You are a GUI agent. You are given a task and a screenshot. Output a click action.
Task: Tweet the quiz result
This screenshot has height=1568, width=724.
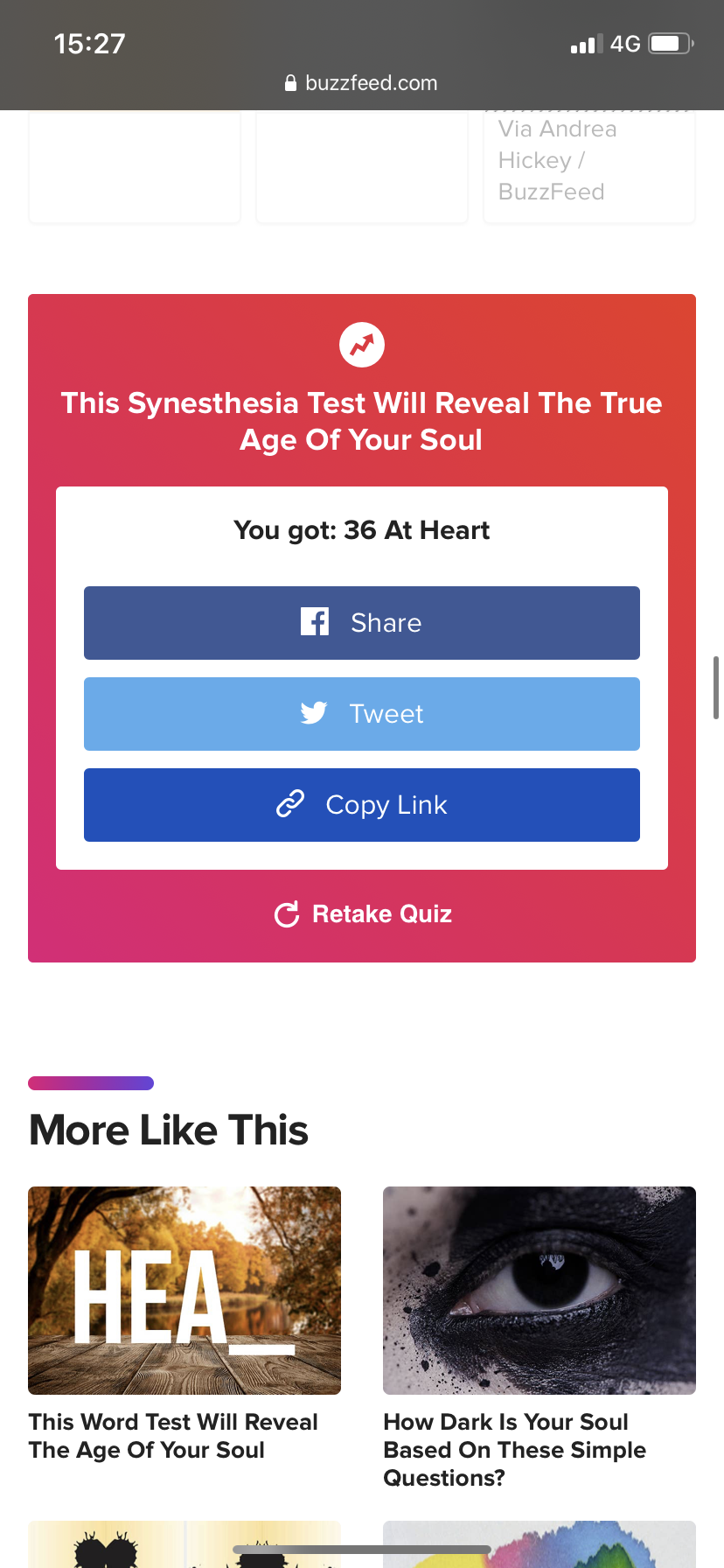tap(362, 714)
